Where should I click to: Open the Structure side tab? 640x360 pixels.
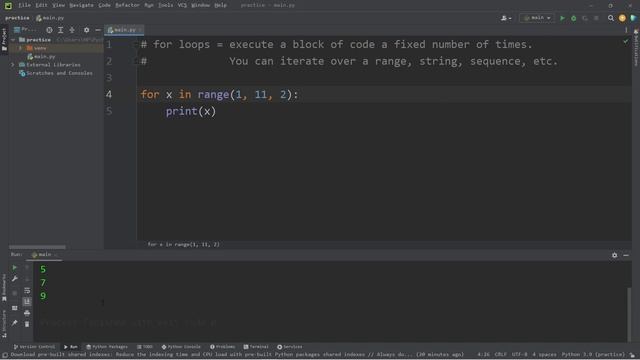pyautogui.click(x=4, y=324)
